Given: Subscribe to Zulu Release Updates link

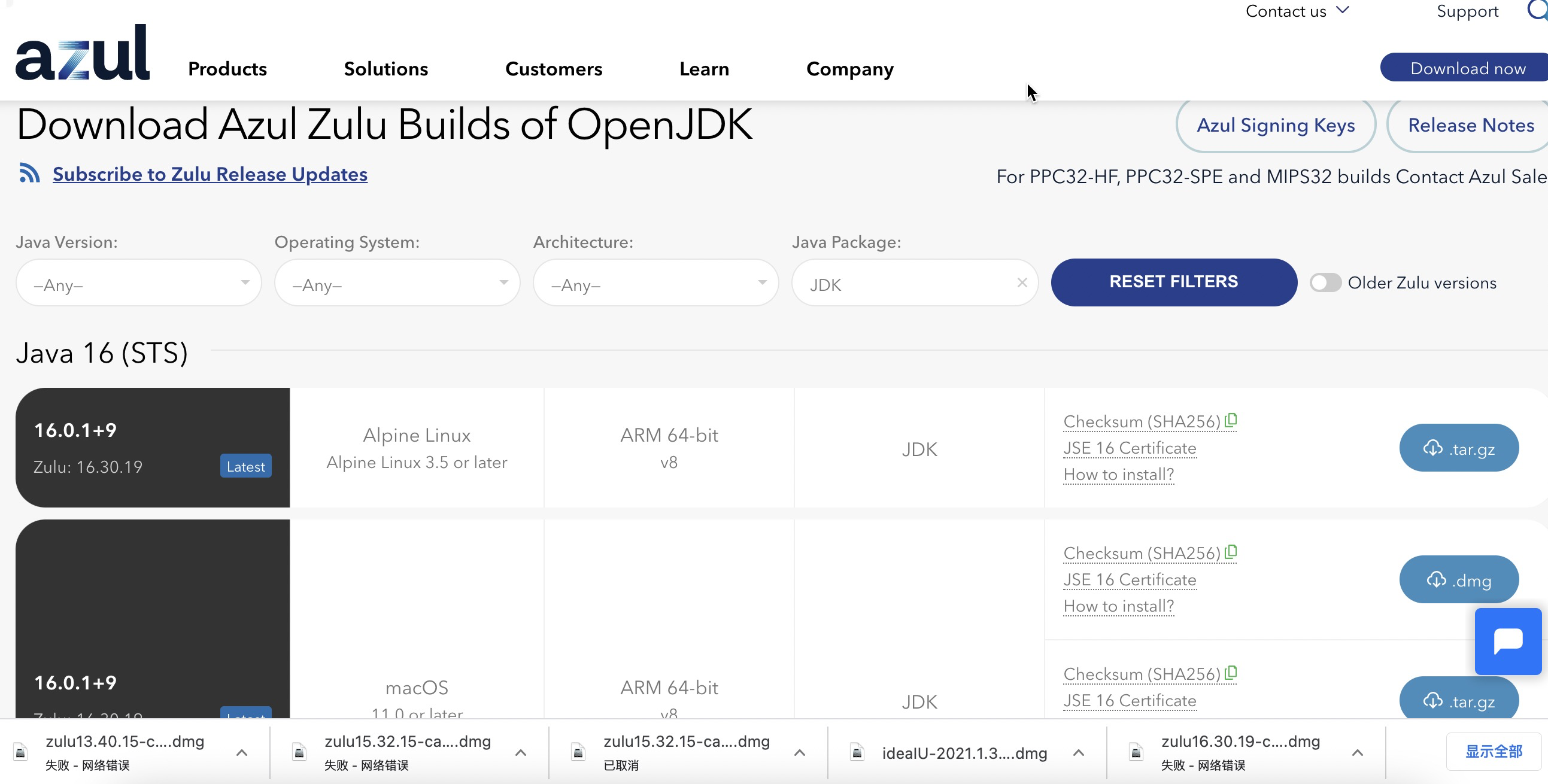Looking at the screenshot, I should [x=210, y=174].
